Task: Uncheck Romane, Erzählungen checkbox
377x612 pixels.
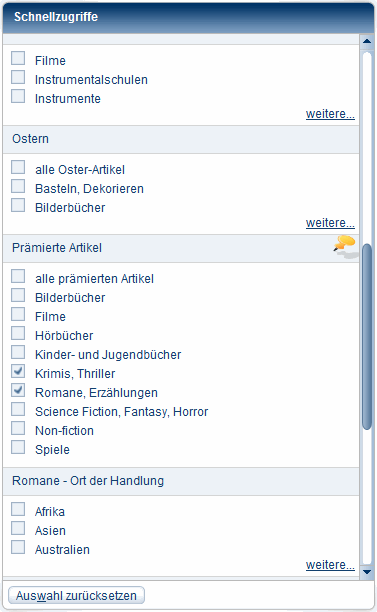Action: pos(18,391)
